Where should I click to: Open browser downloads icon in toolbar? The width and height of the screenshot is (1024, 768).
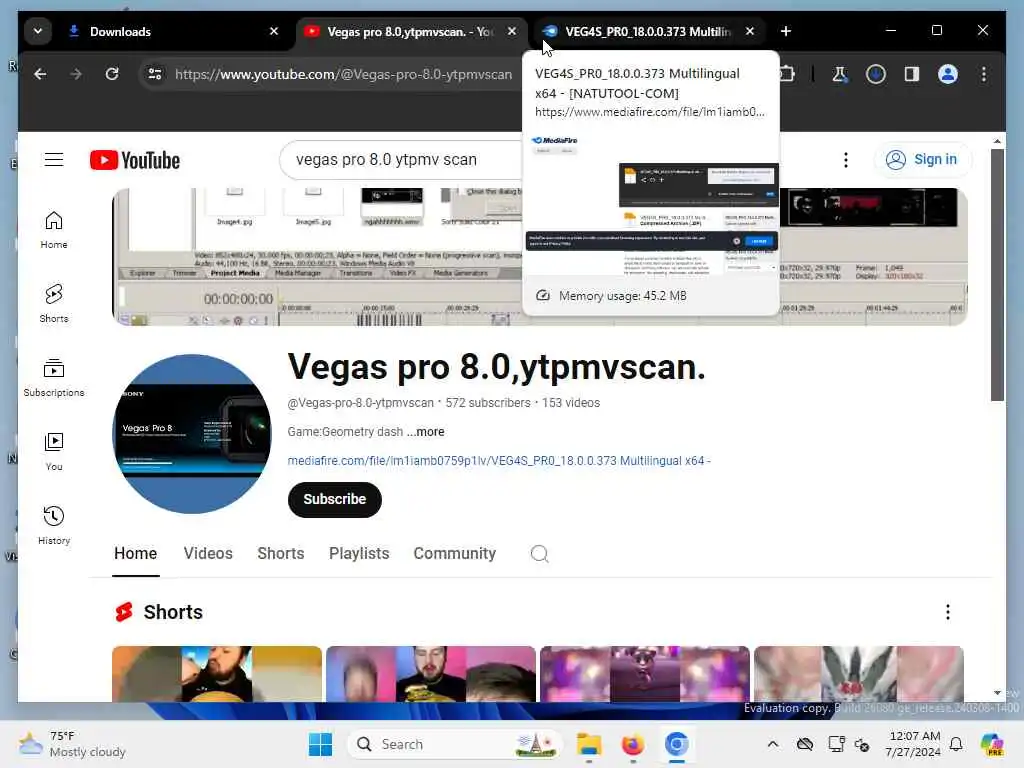tap(876, 74)
